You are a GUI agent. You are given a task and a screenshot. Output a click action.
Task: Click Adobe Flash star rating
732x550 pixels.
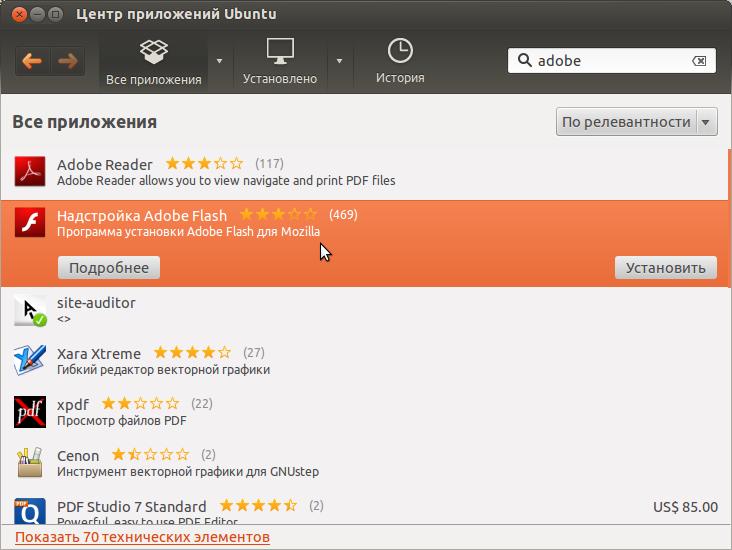tap(278, 214)
